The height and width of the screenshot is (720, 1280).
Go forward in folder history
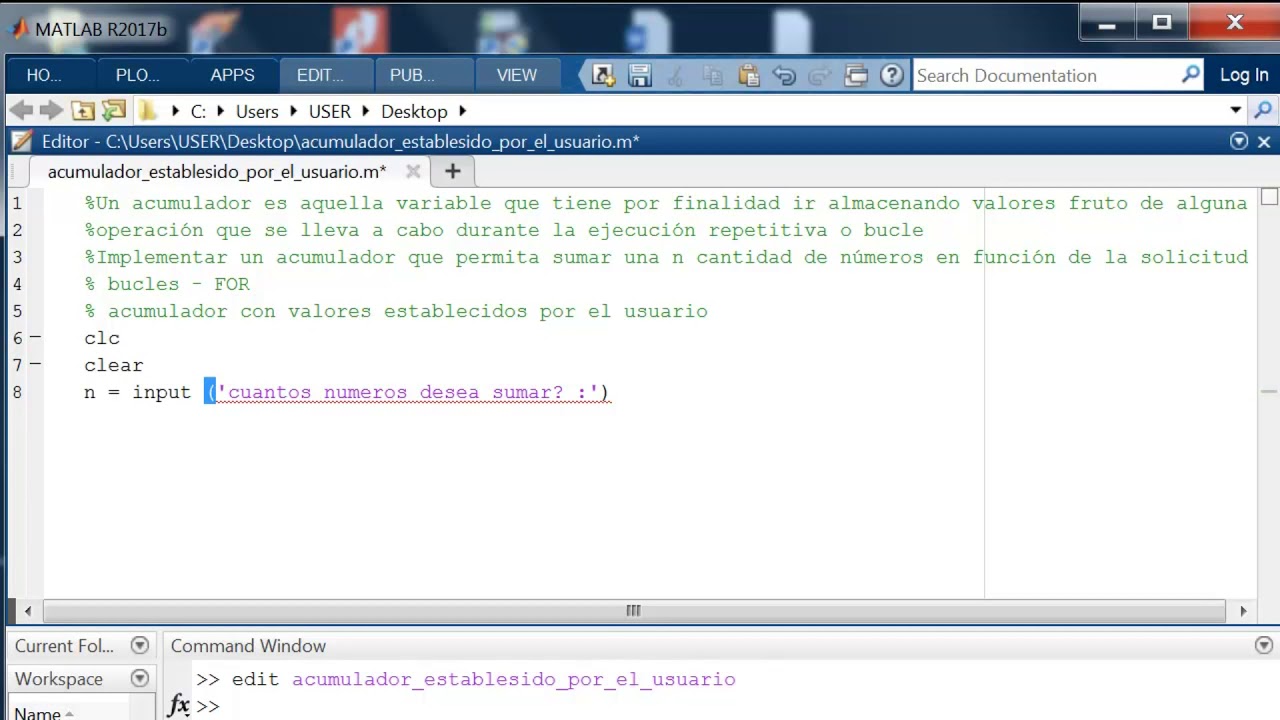pos(51,111)
